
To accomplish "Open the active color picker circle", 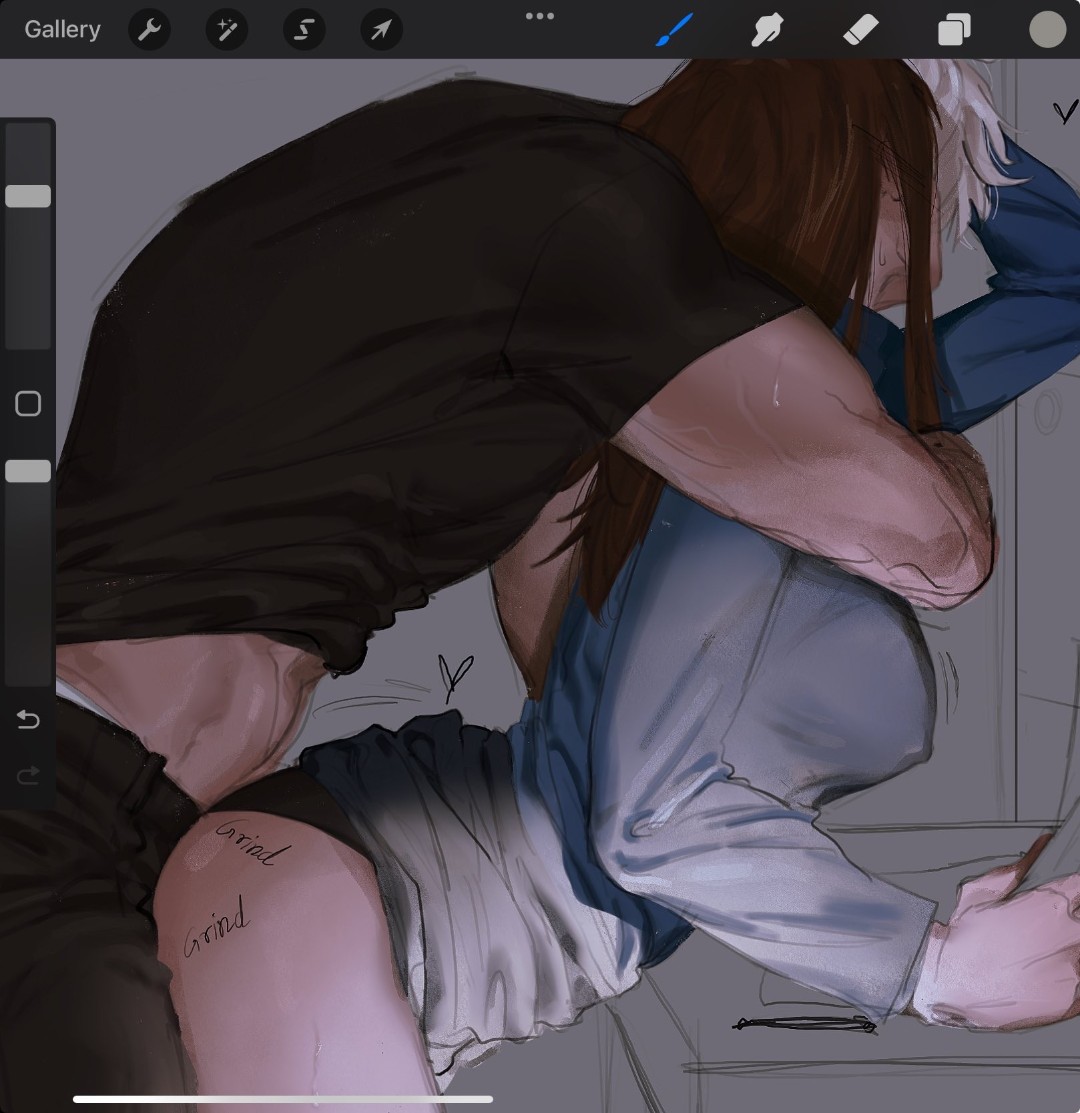I will tap(1047, 30).
